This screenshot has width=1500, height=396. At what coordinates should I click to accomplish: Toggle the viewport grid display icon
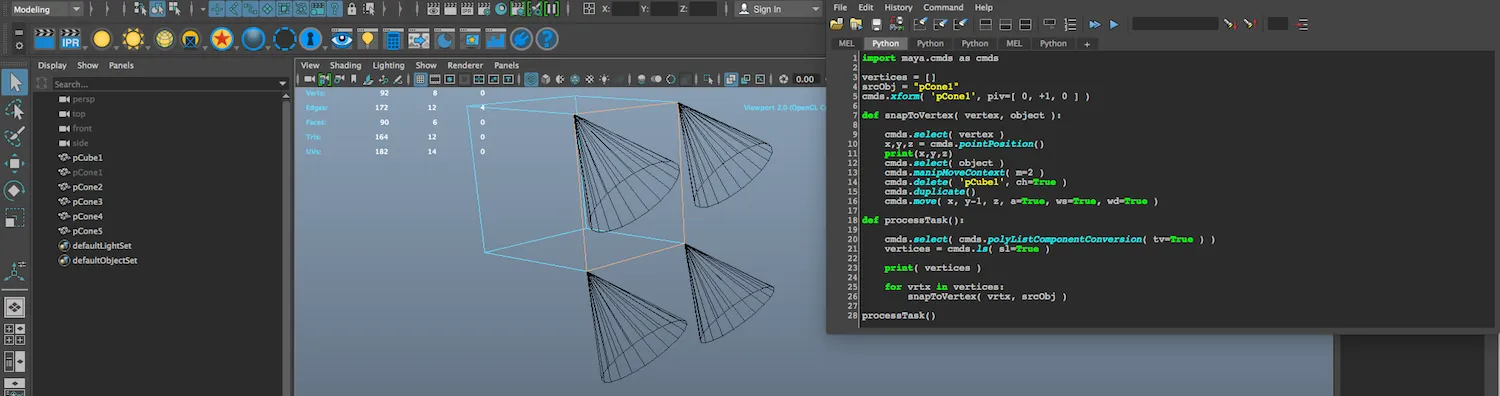tap(421, 79)
